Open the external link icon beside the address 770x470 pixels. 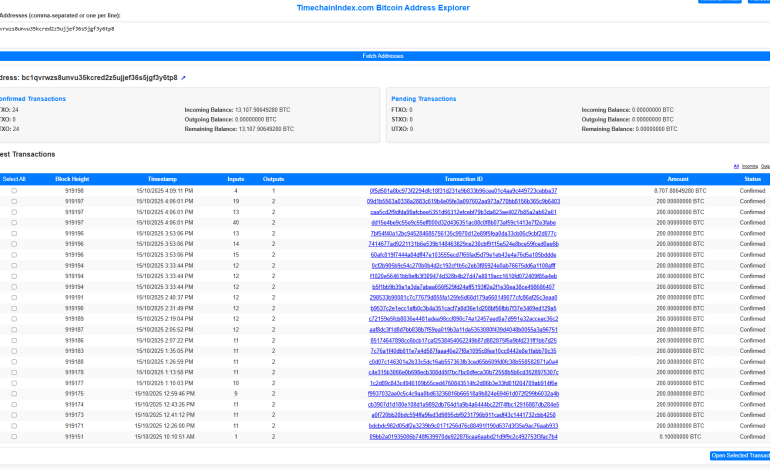(183, 77)
